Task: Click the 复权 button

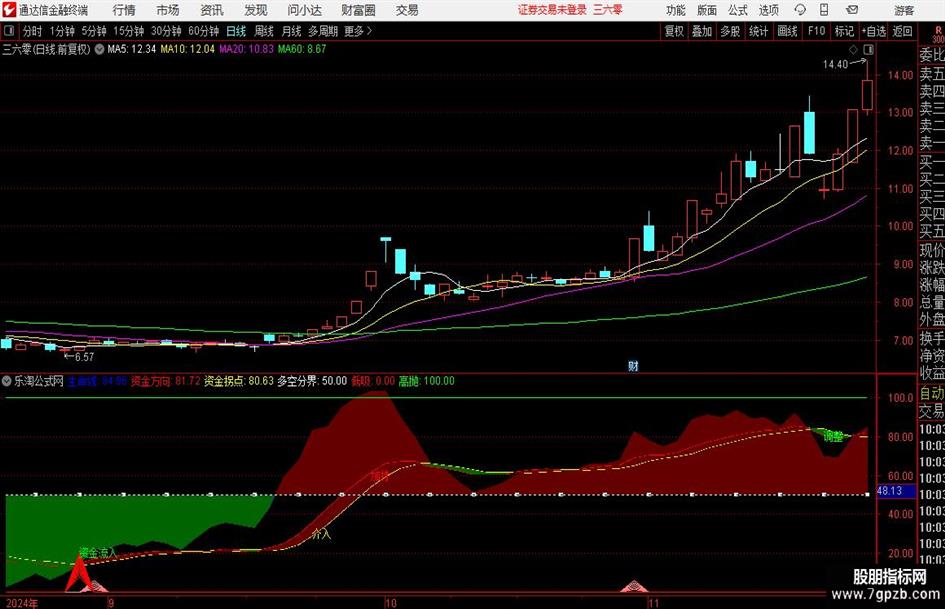Action: tap(674, 31)
